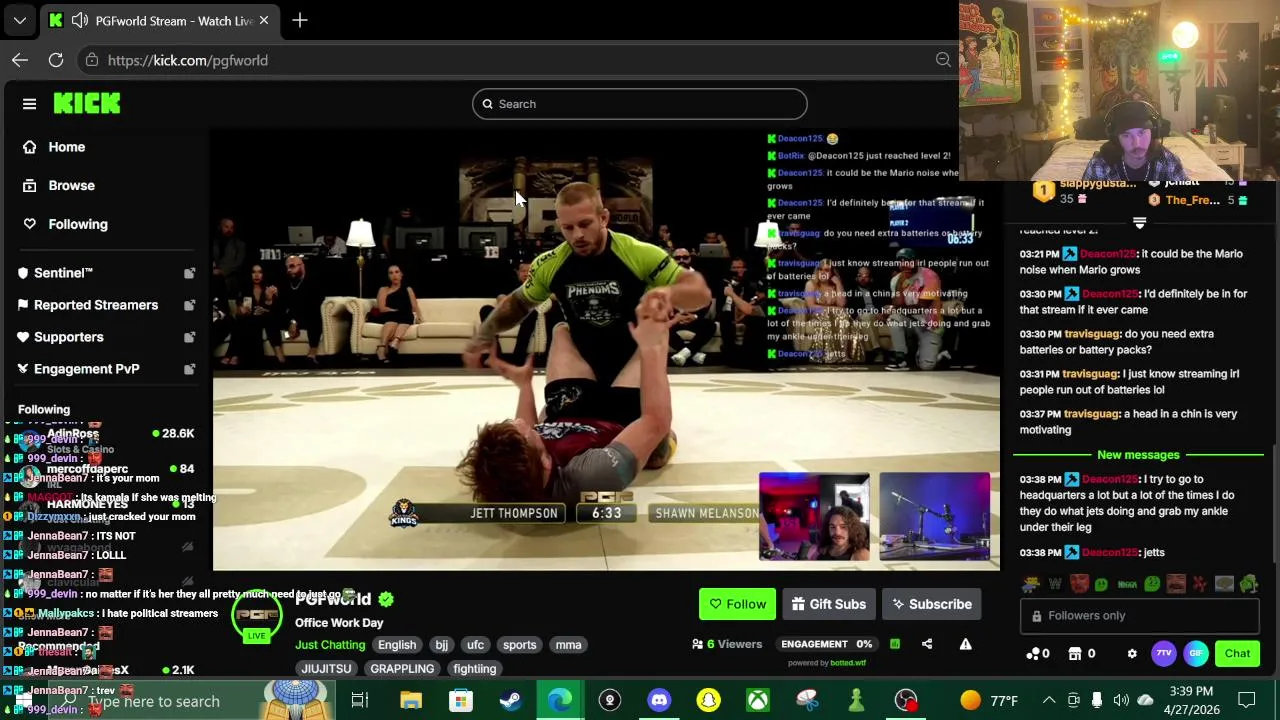Click external link icon next to Sentinel™
The image size is (1280, 720).
tap(189, 273)
